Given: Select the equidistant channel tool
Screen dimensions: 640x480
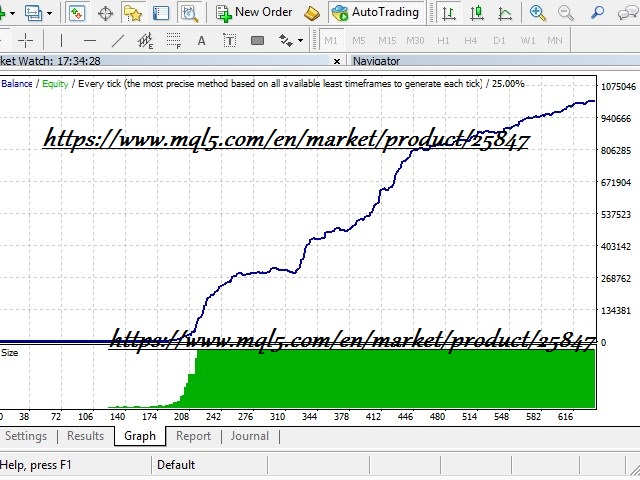Looking at the screenshot, I should pos(145,40).
